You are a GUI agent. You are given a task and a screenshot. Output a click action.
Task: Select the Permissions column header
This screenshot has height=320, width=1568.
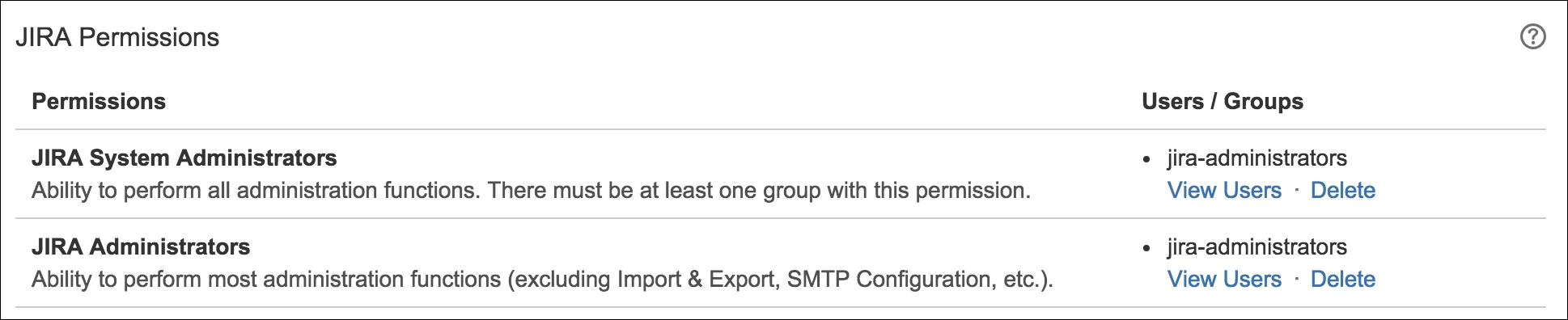(x=99, y=102)
